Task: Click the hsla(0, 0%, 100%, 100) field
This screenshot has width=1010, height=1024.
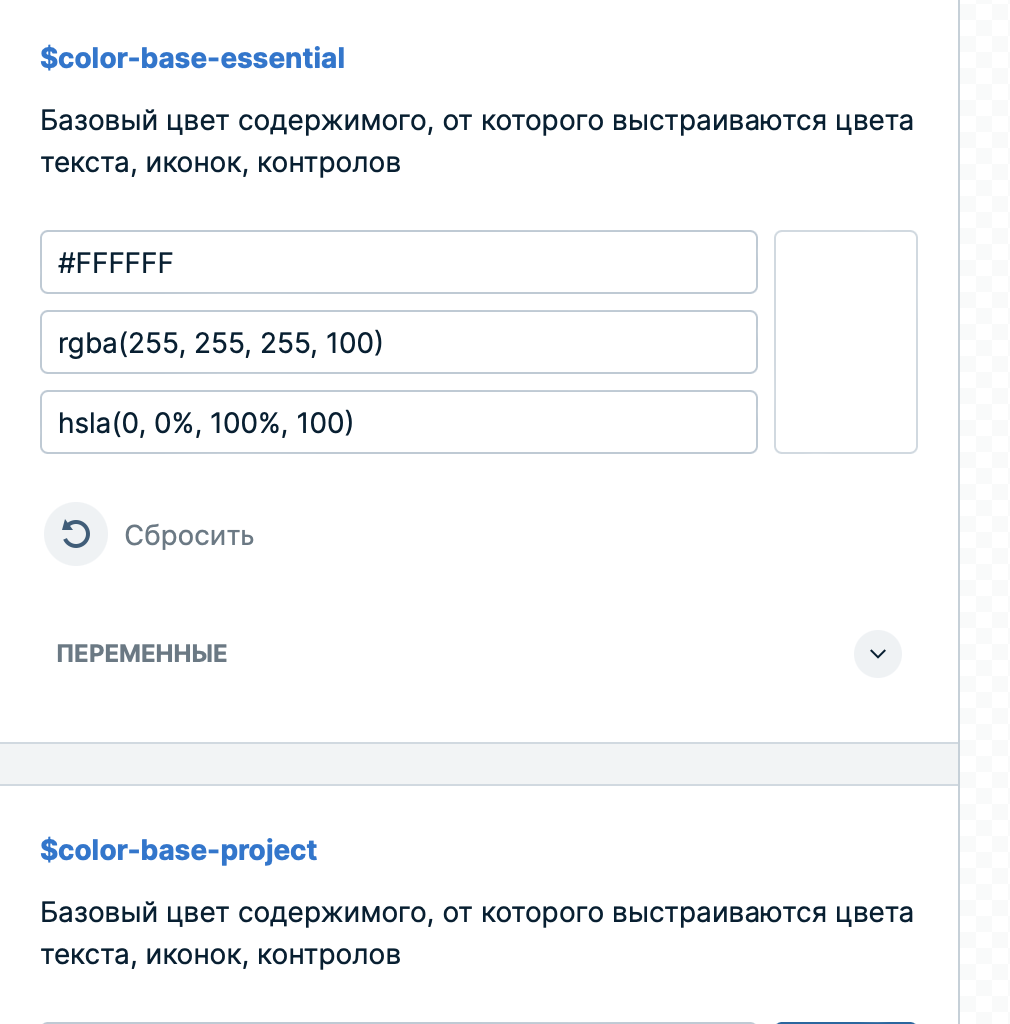Action: point(398,422)
